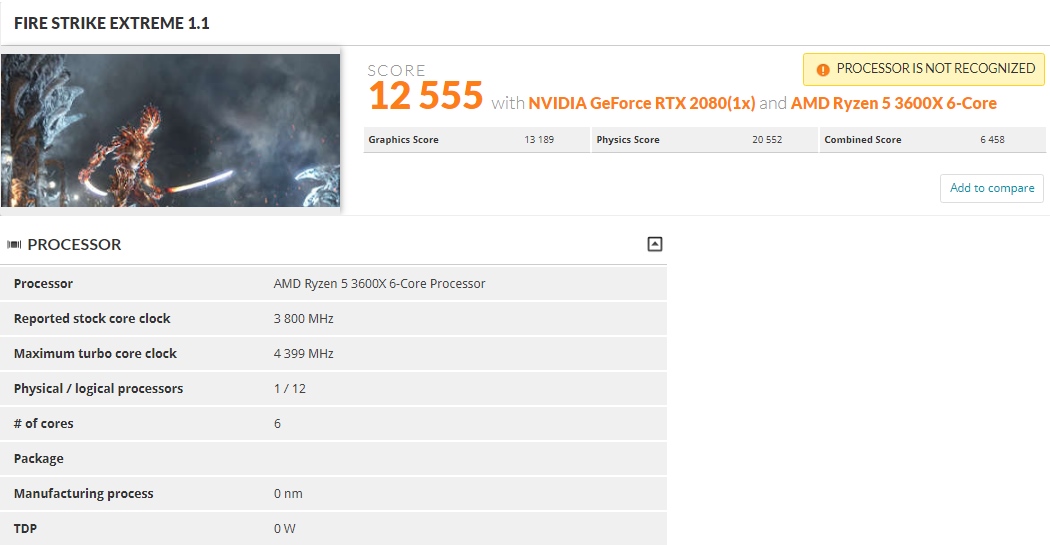Click the Fire Strike benchmark thumbnail image
The height and width of the screenshot is (545, 1050).
[170, 131]
